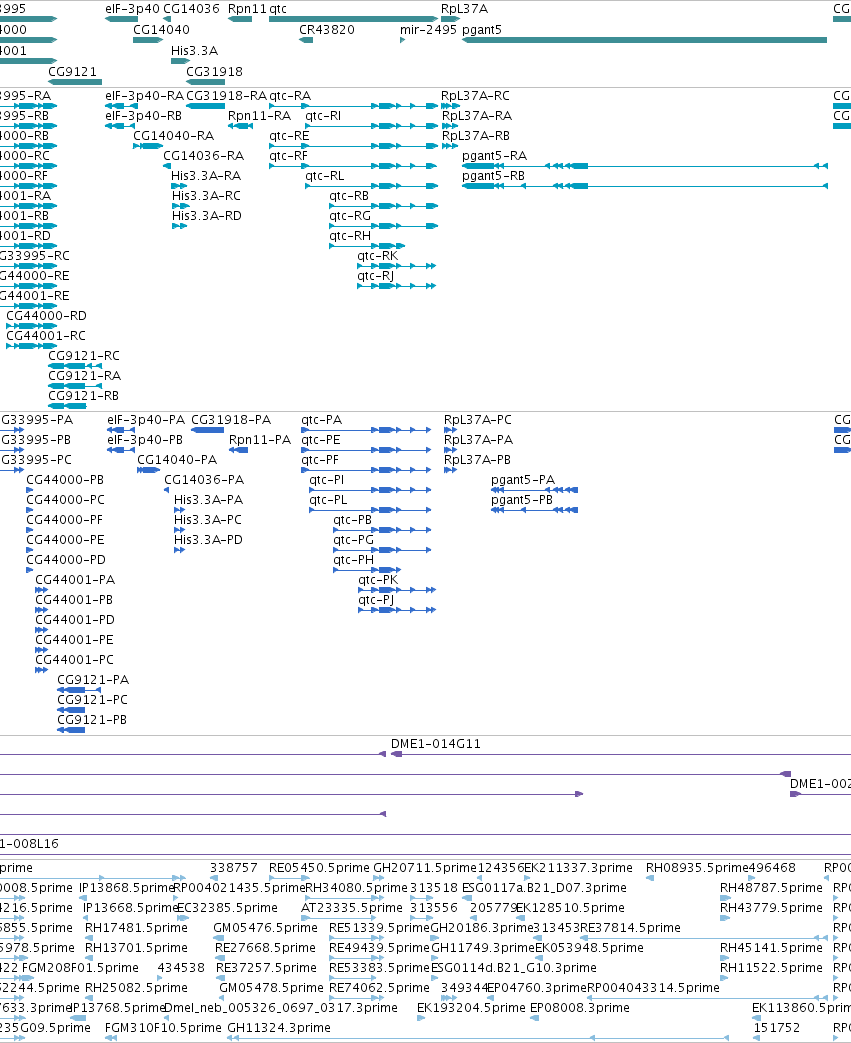851x1043 pixels.
Task: Click the RpL37A gene label
Action: pos(464,9)
